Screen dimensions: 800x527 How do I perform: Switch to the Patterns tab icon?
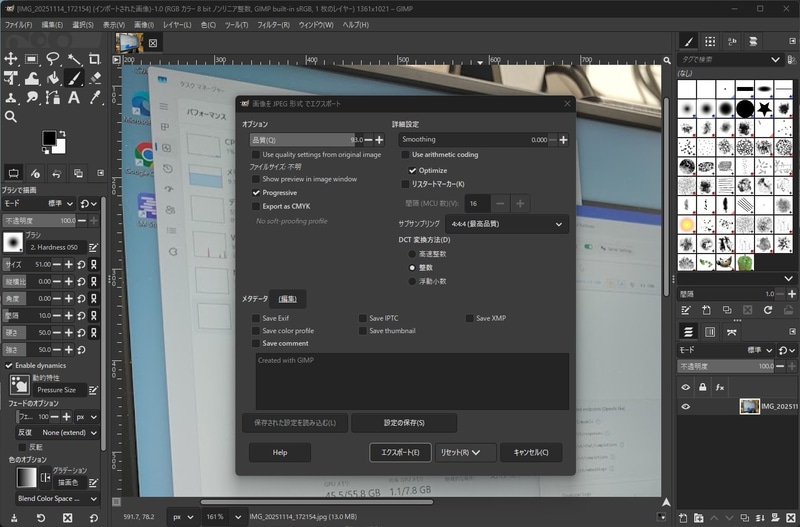(710, 41)
